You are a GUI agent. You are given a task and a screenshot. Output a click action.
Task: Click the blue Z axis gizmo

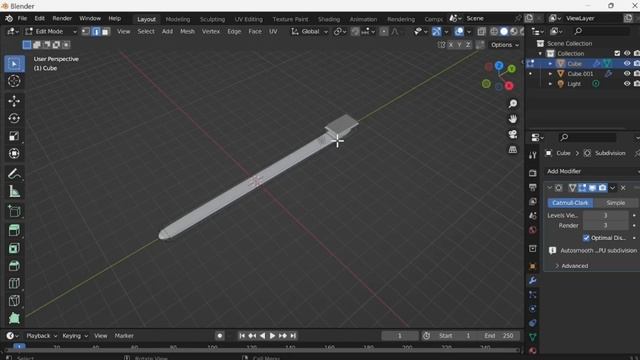click(499, 65)
